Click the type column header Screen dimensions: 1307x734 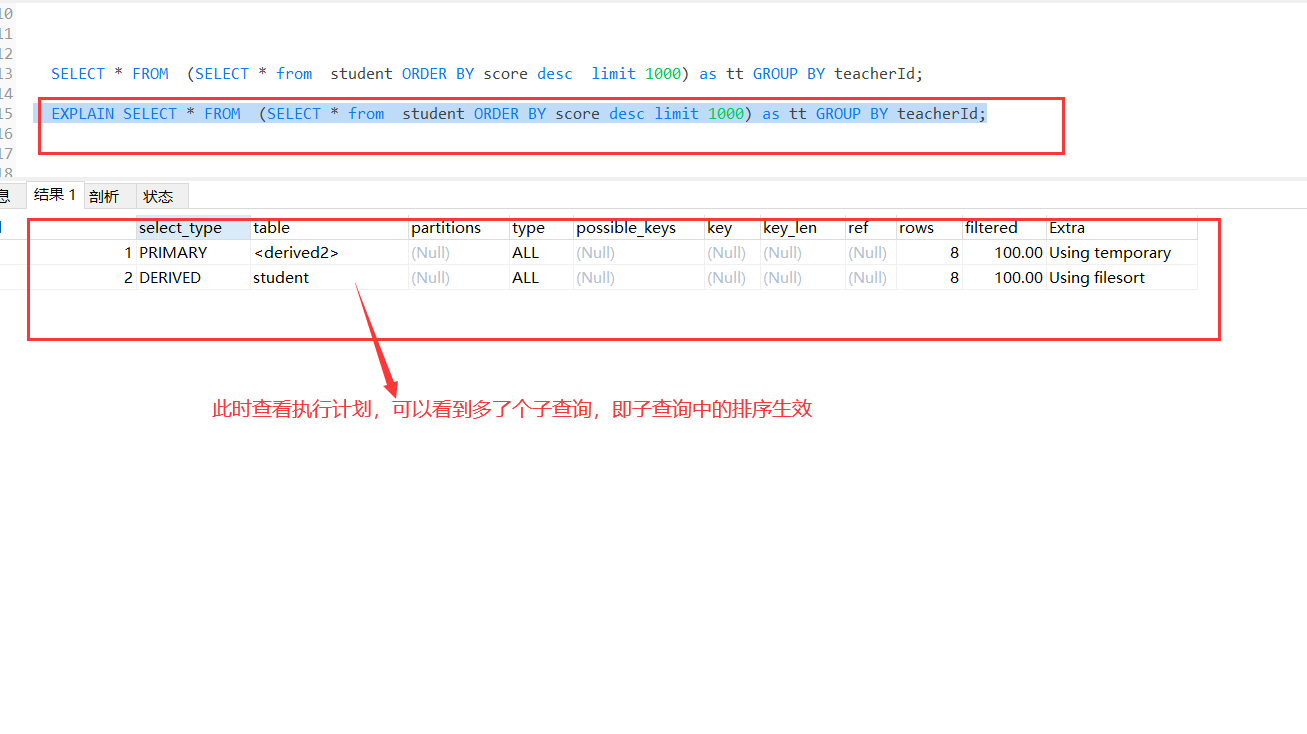coord(541,228)
